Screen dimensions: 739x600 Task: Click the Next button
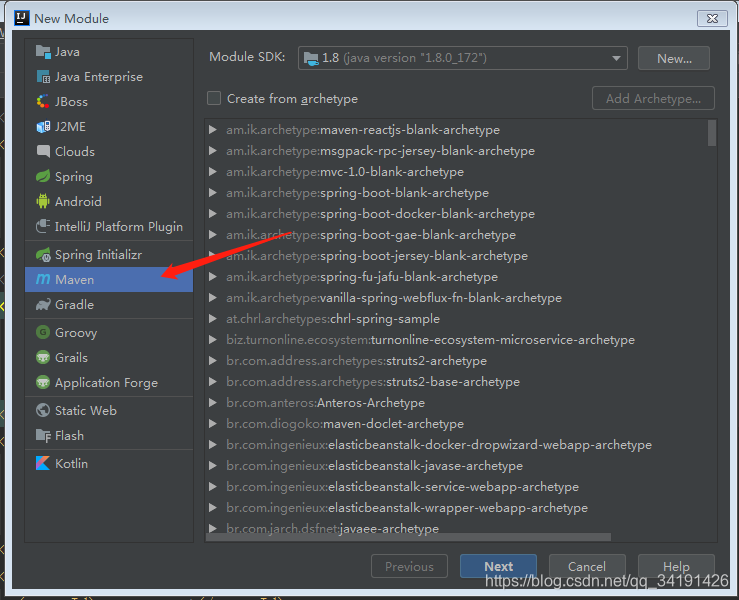[x=498, y=566]
